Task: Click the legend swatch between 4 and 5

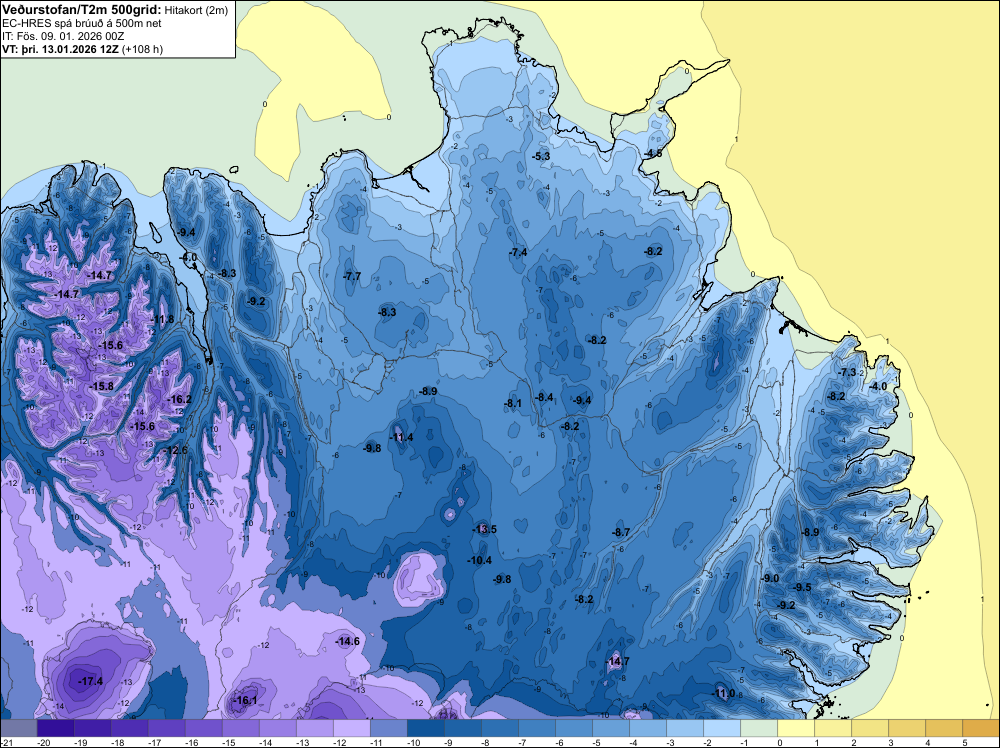Action: click(x=944, y=728)
